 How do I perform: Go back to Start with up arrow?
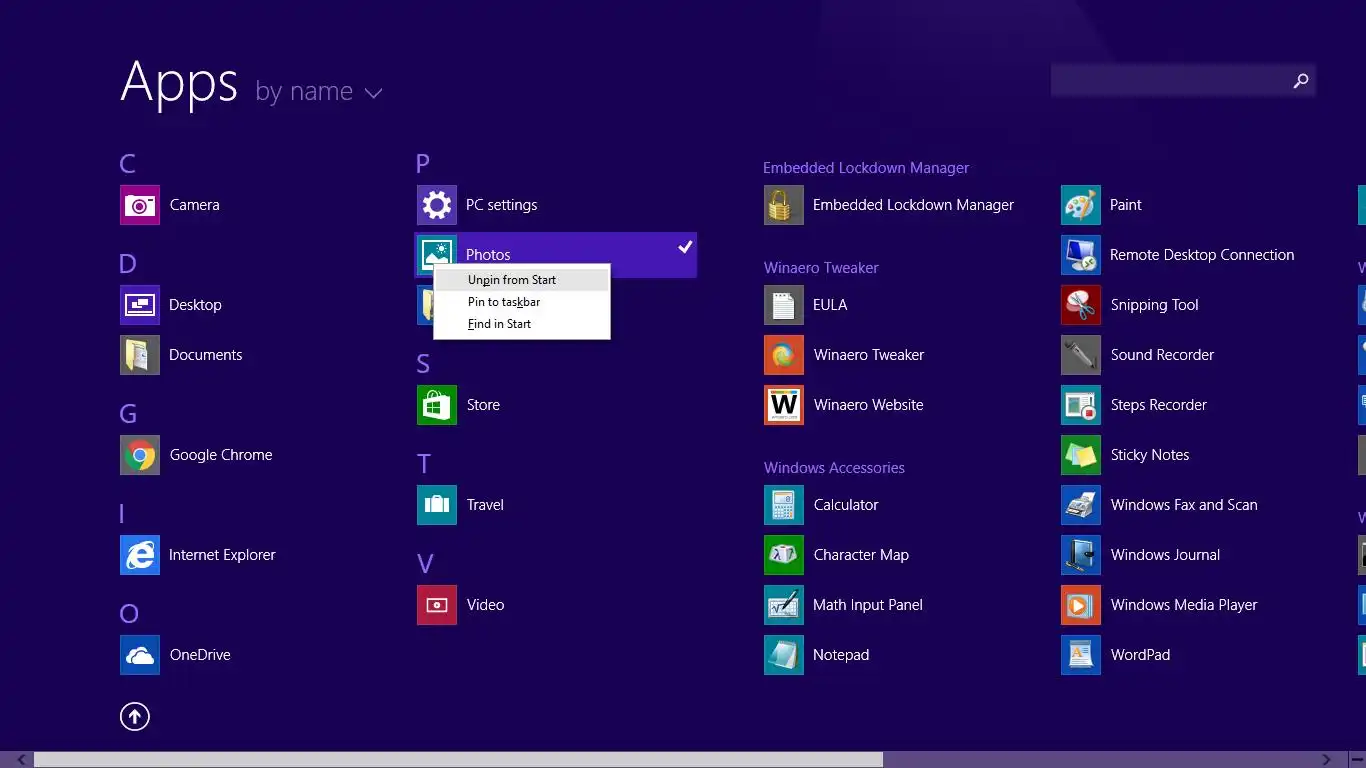point(135,716)
